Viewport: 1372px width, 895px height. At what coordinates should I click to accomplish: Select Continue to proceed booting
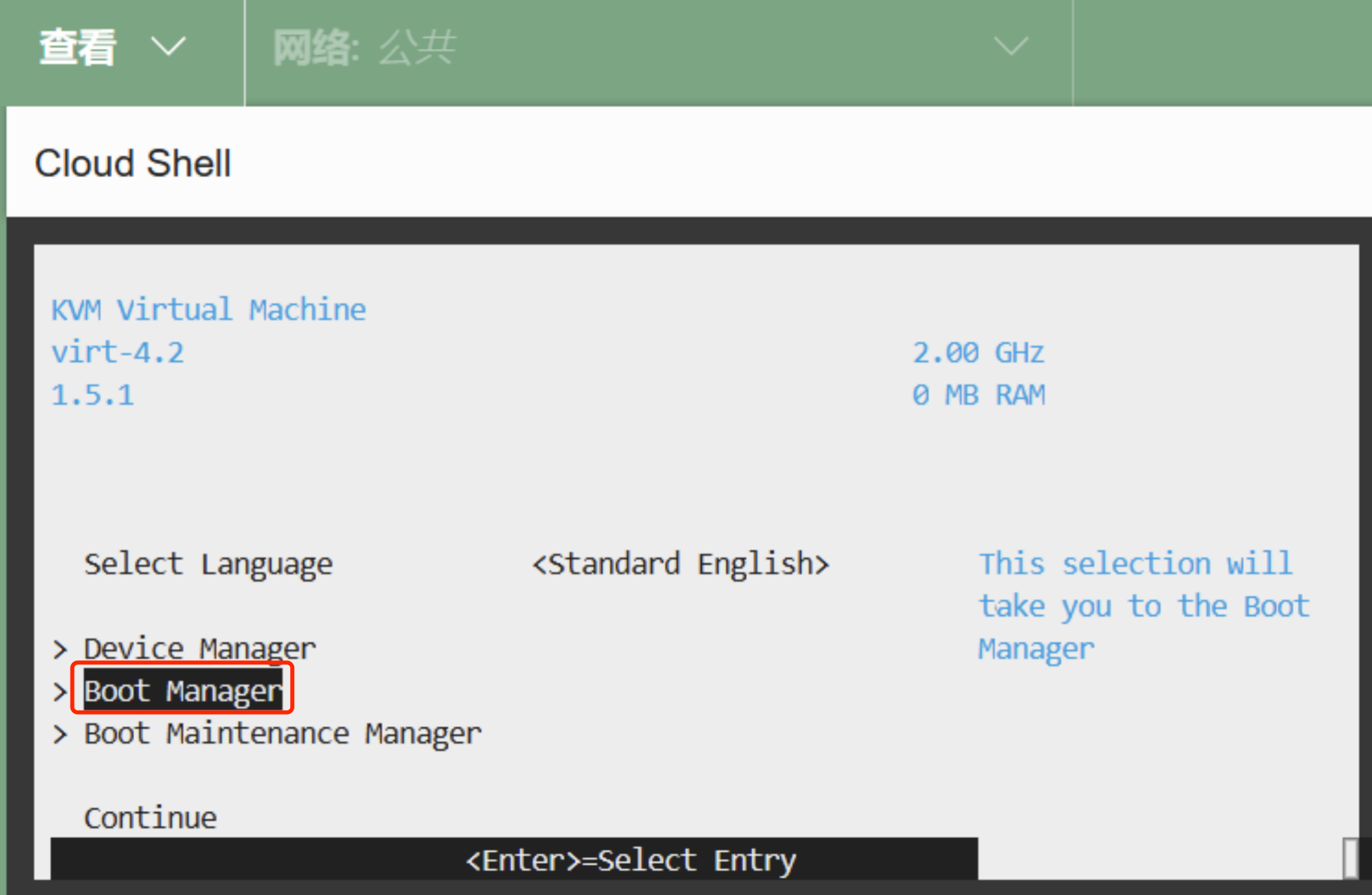pos(150,817)
